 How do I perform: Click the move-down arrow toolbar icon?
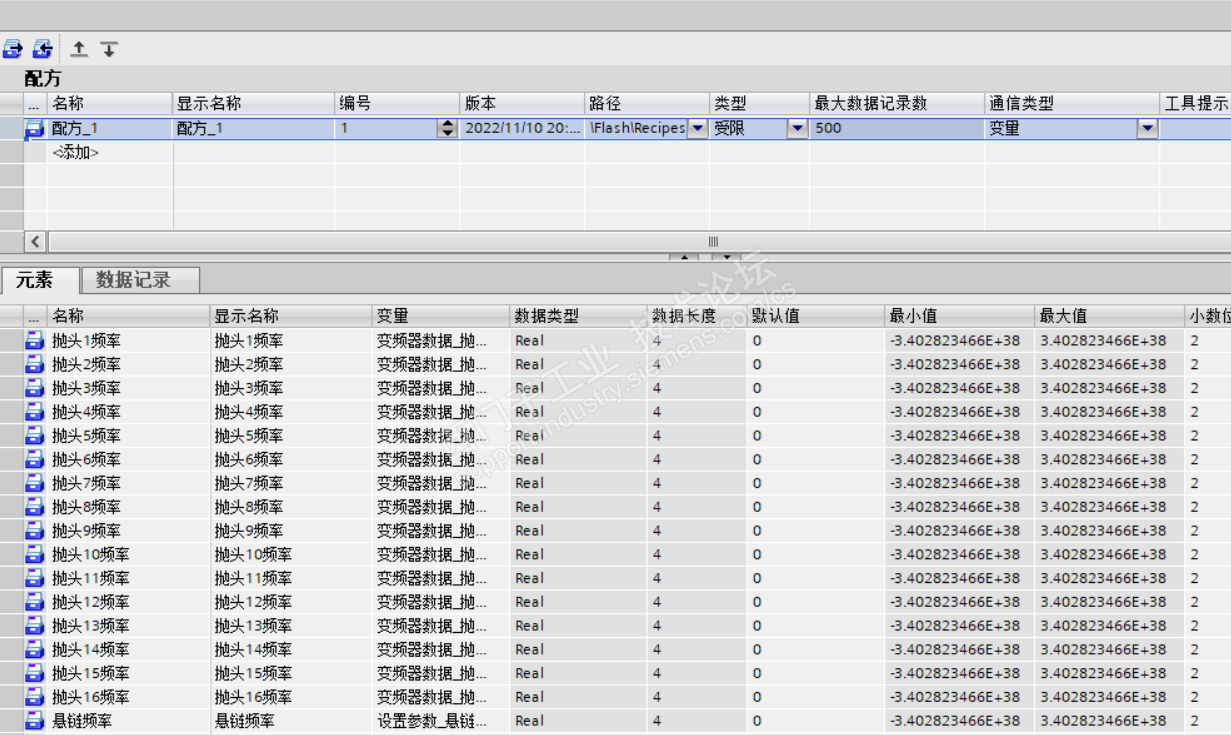(x=109, y=48)
